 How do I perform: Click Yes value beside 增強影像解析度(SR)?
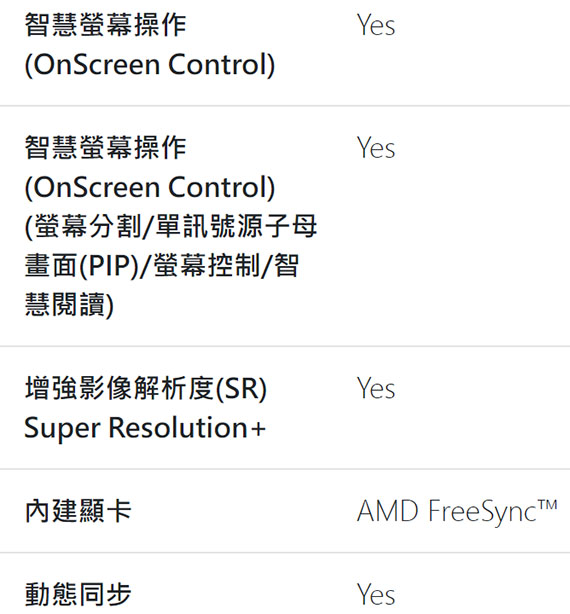(376, 388)
